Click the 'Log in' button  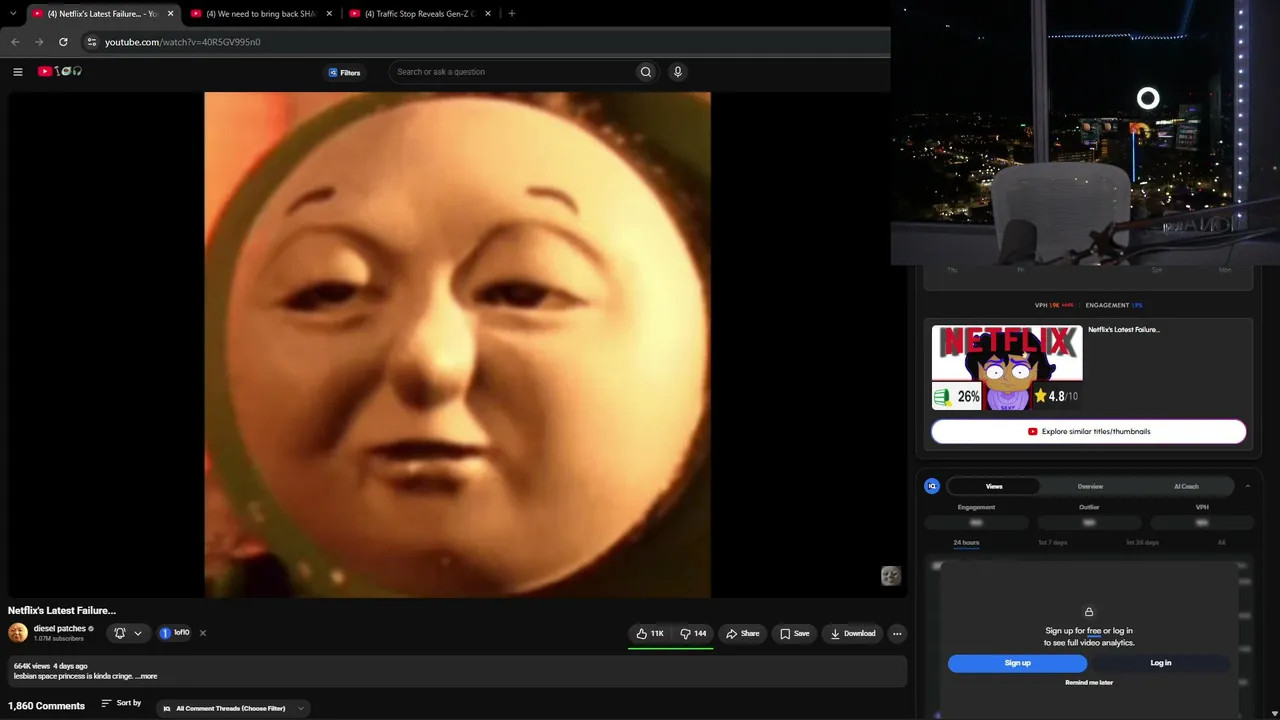(x=1161, y=663)
